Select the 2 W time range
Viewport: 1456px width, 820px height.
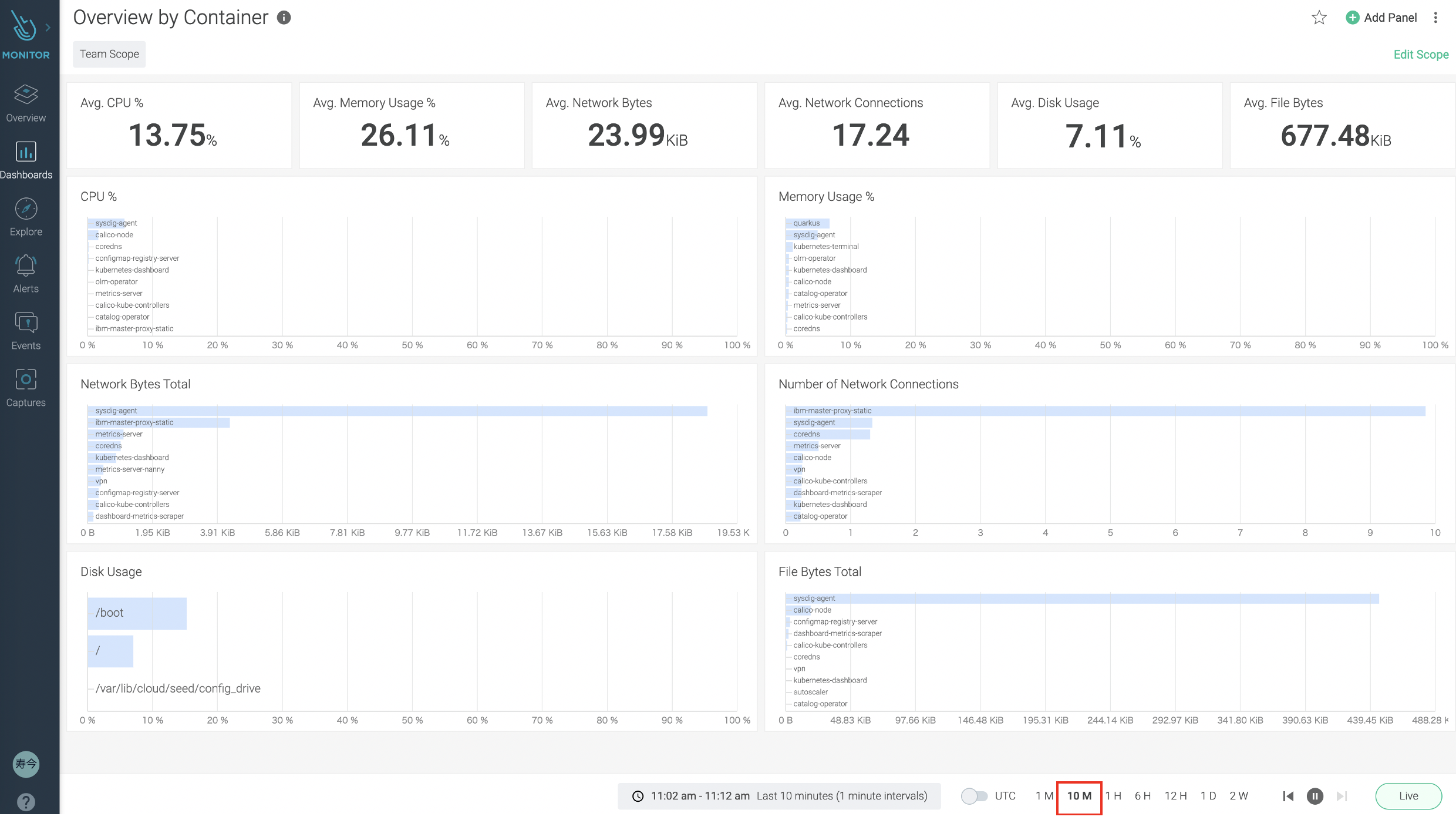coord(1239,797)
